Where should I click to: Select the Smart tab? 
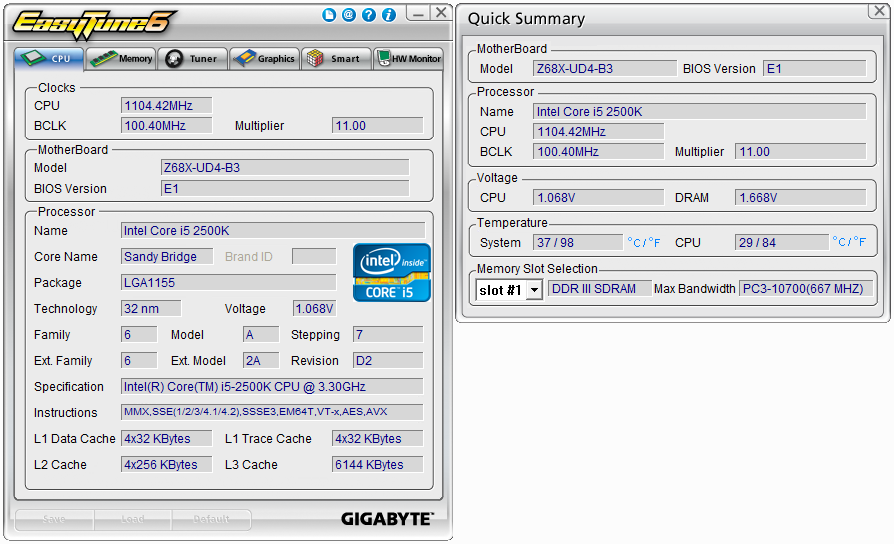point(335,59)
